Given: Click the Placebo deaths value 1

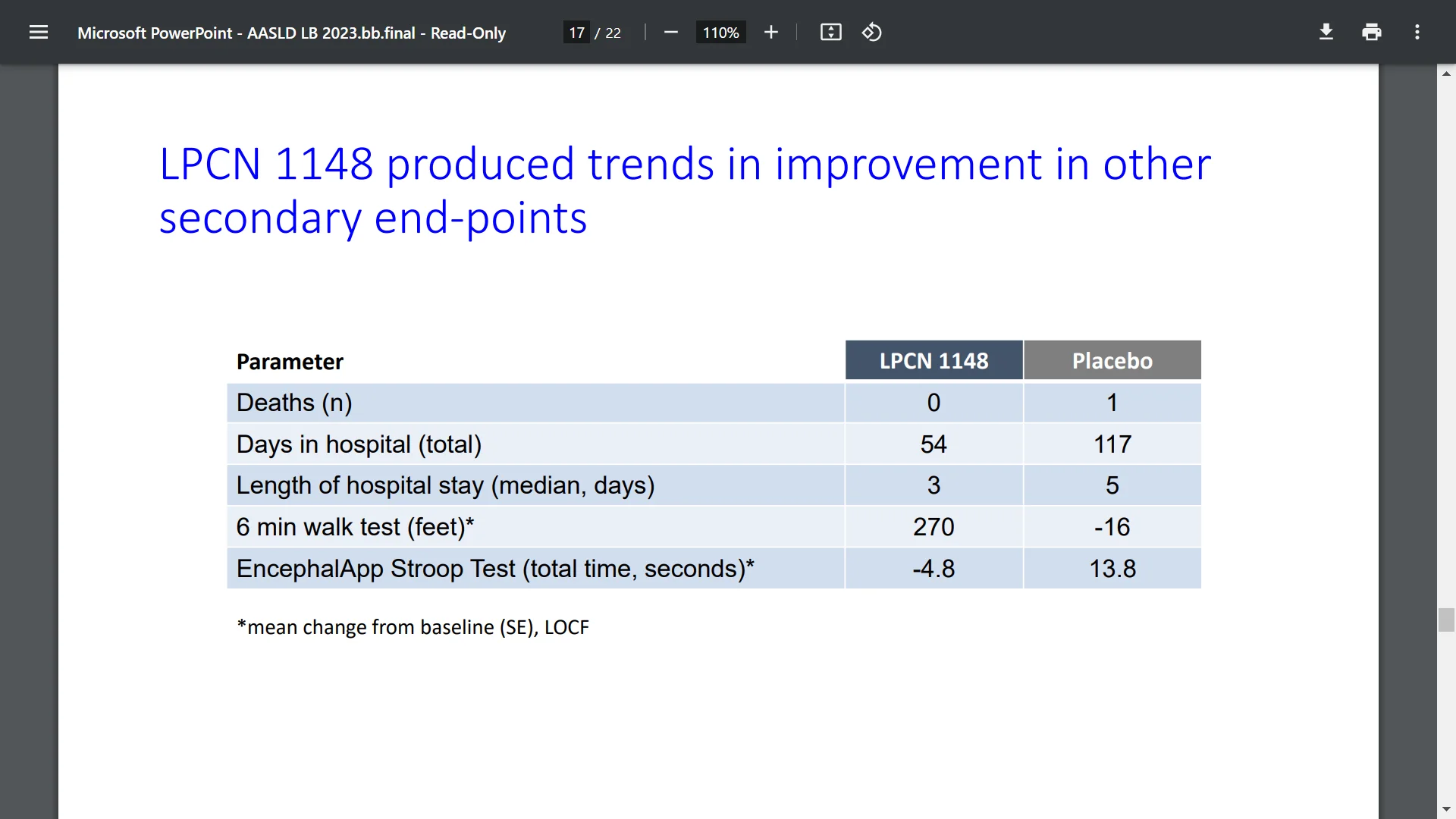Looking at the screenshot, I should point(1112,403).
